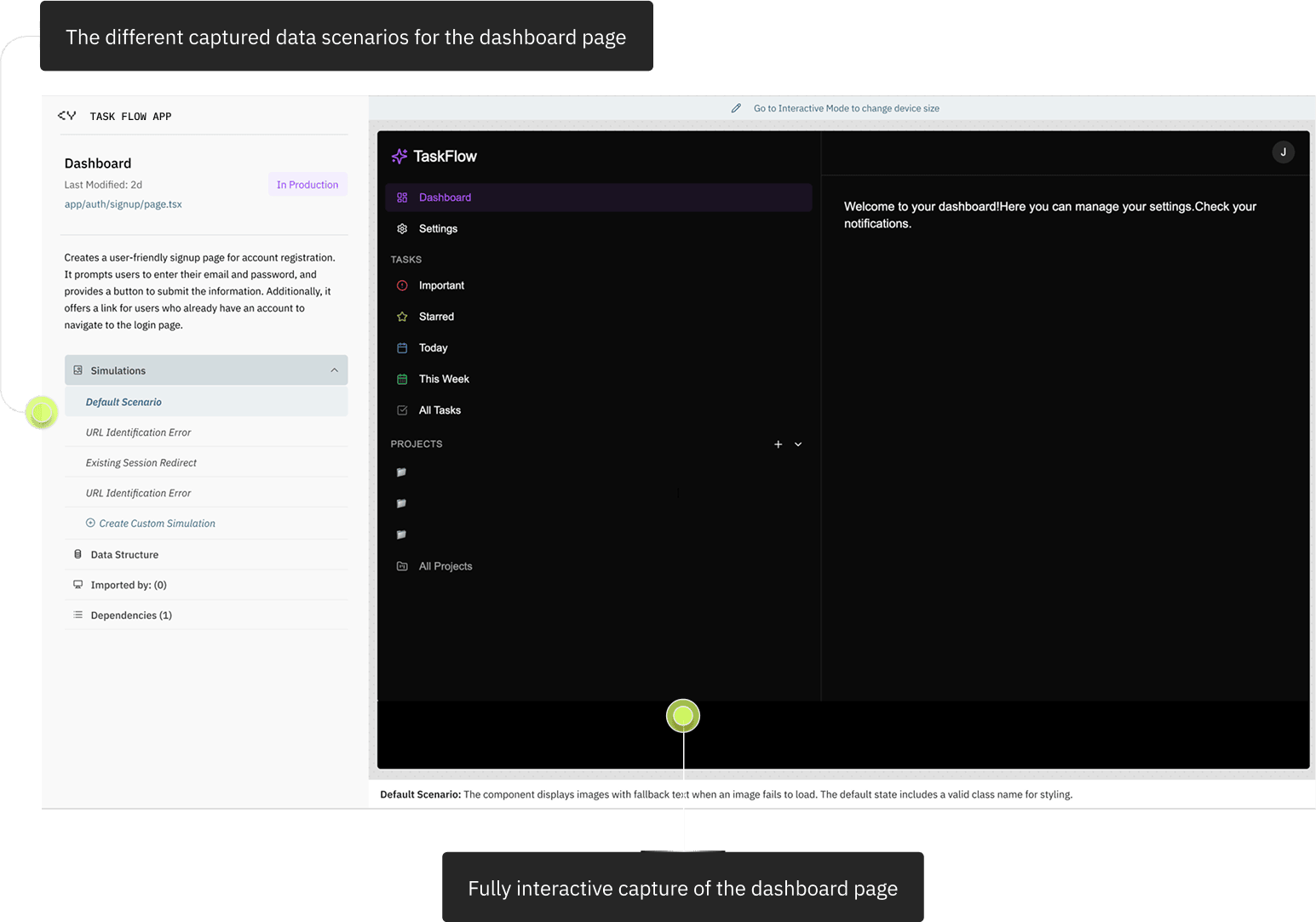Click Create Custom Simulation link

157,524
